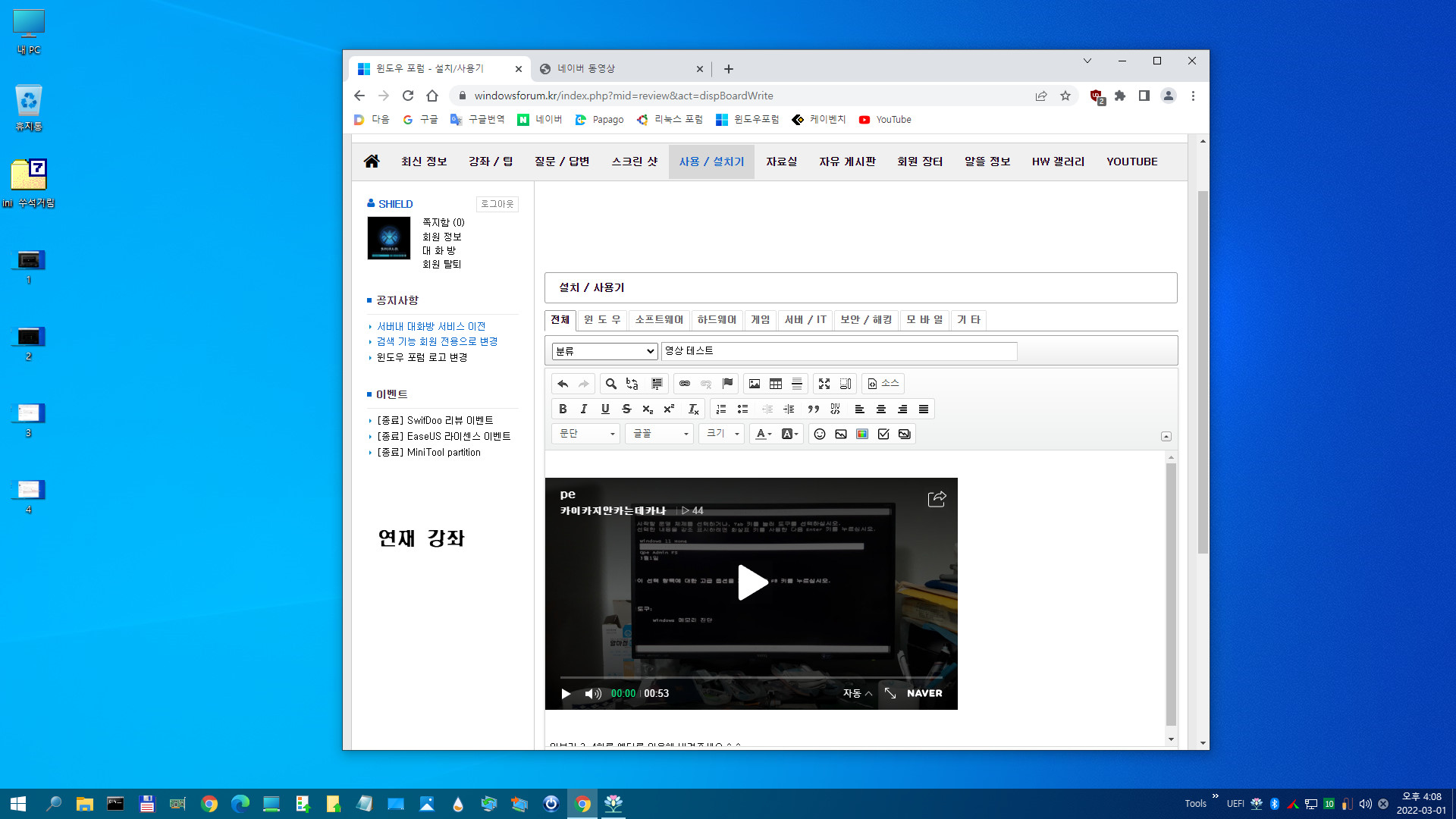Insert a numbered list

coord(721,409)
